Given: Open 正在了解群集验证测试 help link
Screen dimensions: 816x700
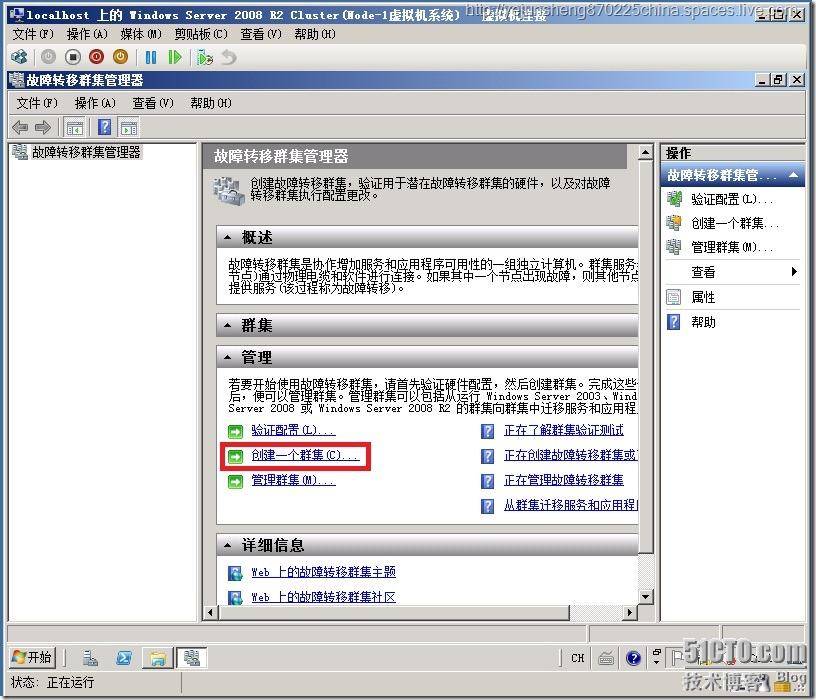Looking at the screenshot, I should click(x=564, y=430).
